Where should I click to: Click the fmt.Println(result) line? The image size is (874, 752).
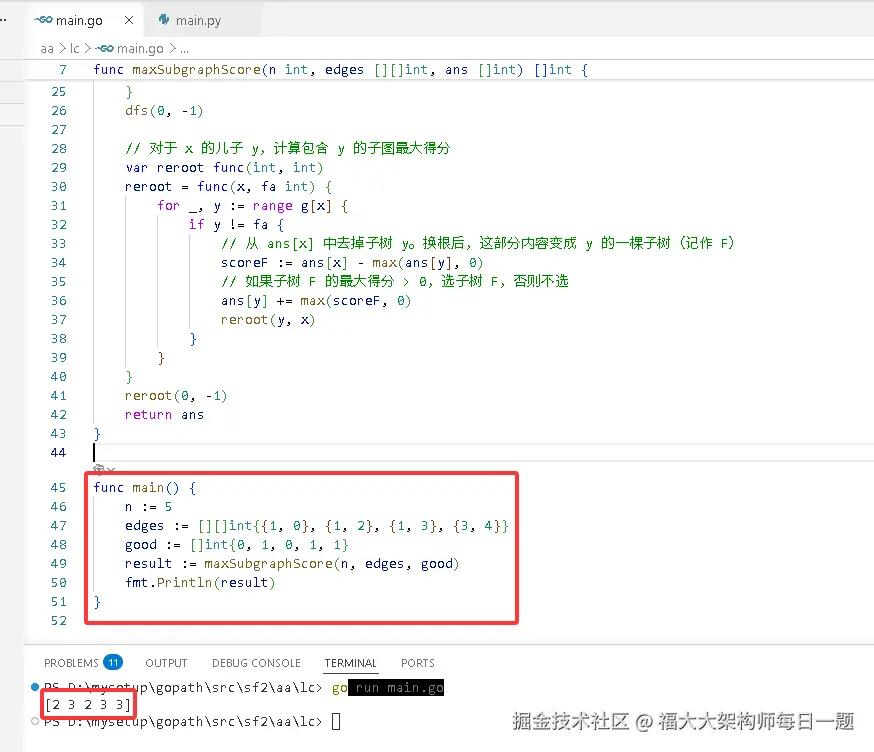coord(200,583)
